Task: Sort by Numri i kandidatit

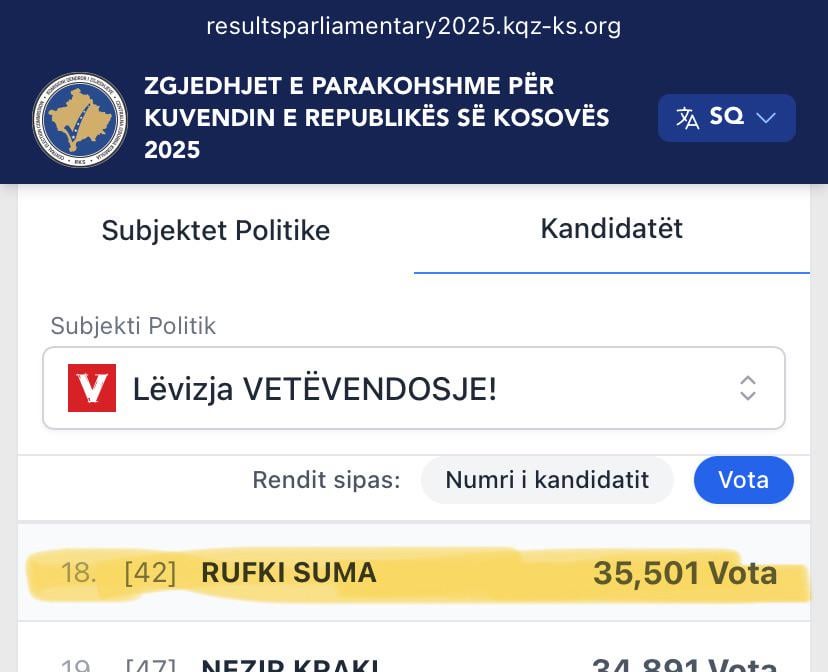Action: tap(547, 480)
